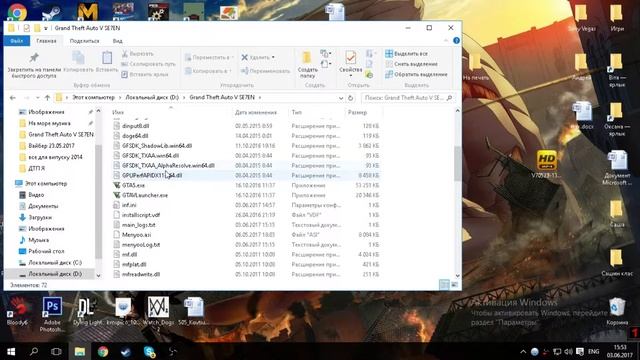Select GTAVLauncher.exe application file
The height and width of the screenshot is (360, 640).
145,195
